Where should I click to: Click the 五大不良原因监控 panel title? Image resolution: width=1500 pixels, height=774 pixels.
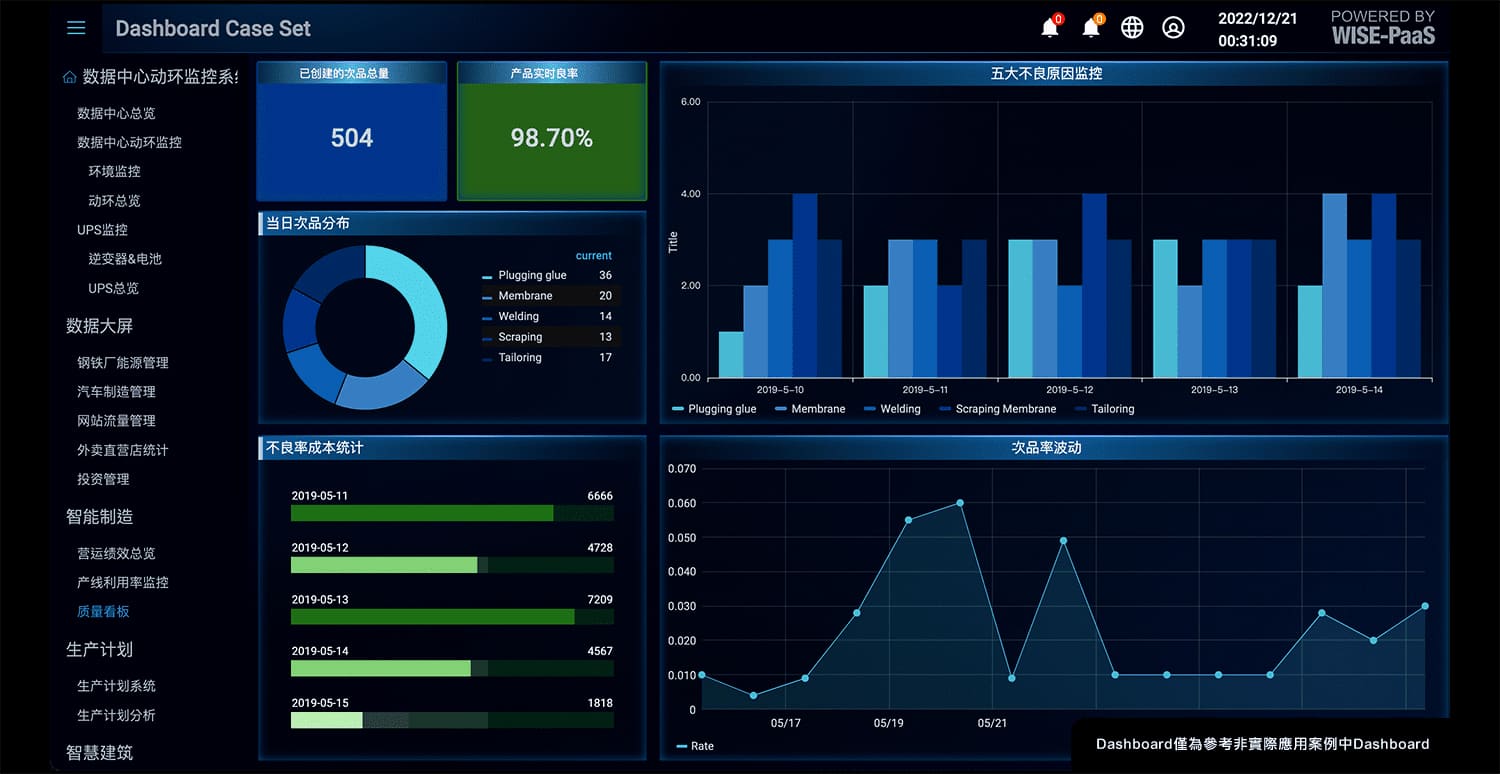[x=1046, y=73]
